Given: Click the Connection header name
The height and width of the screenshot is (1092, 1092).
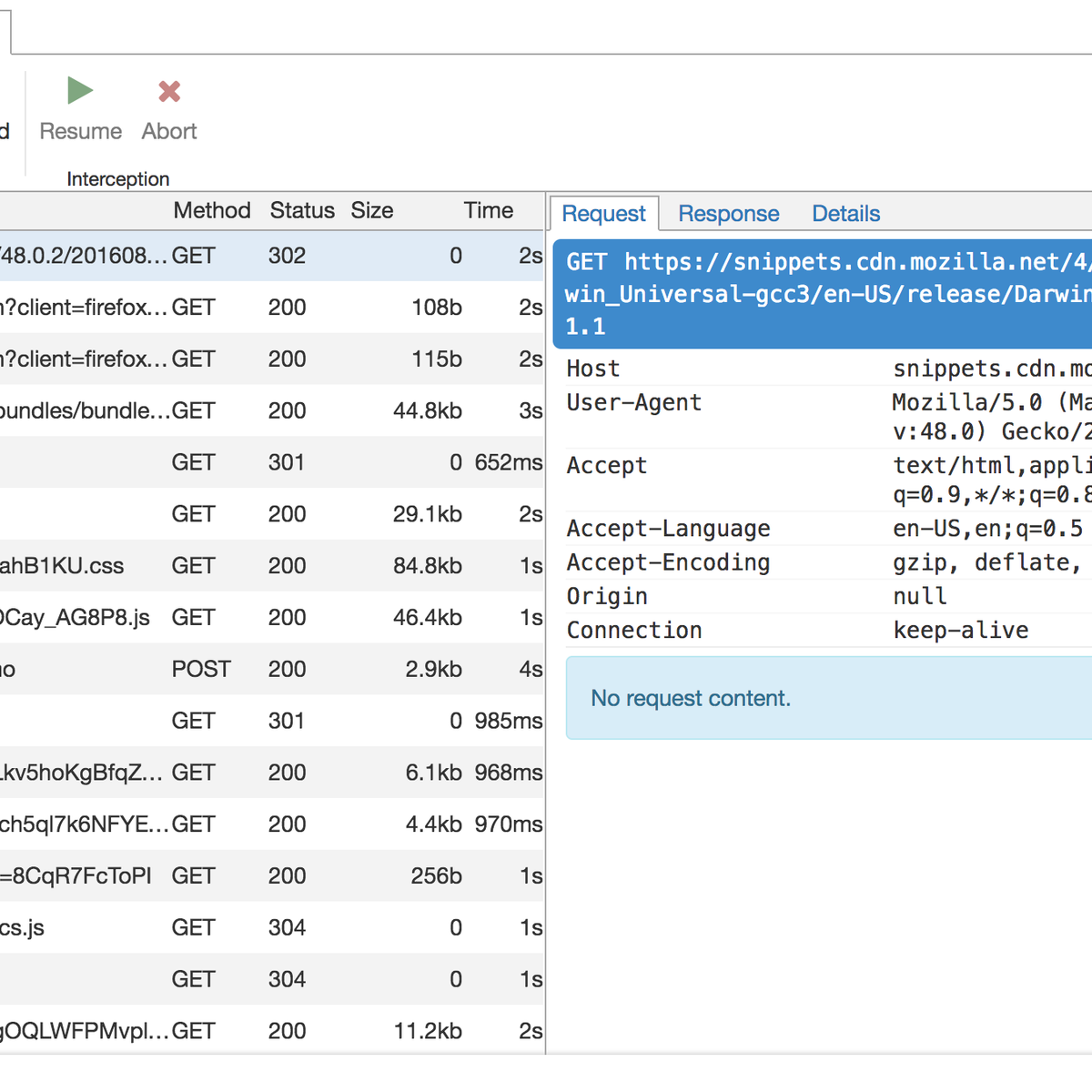Looking at the screenshot, I should point(634,630).
